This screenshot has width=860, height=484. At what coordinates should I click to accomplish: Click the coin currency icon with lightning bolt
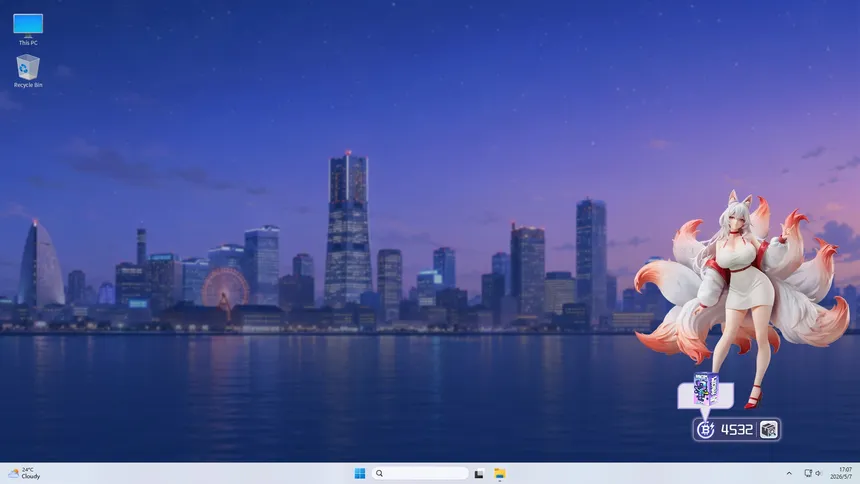706,430
